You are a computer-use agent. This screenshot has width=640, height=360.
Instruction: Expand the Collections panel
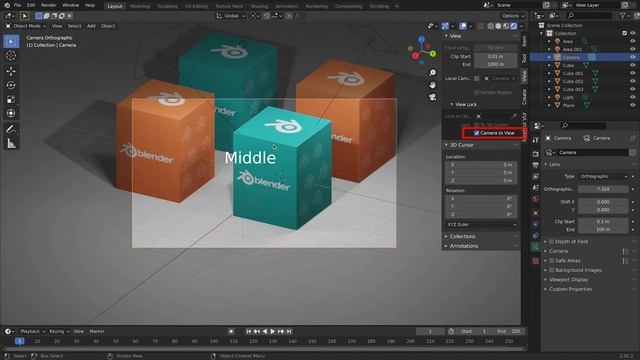point(462,236)
